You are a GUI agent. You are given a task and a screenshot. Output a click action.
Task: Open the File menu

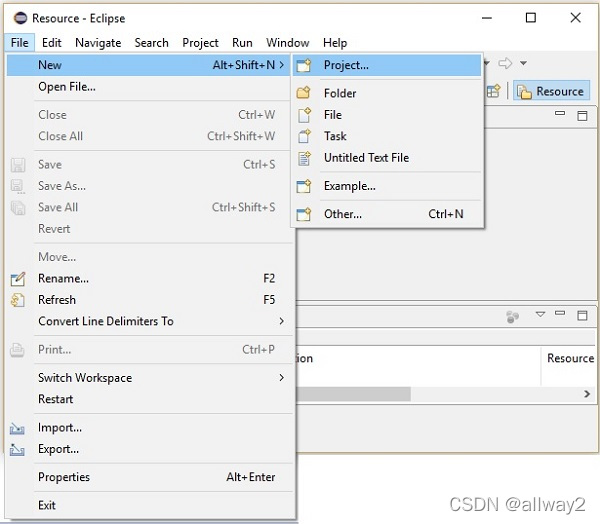[x=20, y=42]
